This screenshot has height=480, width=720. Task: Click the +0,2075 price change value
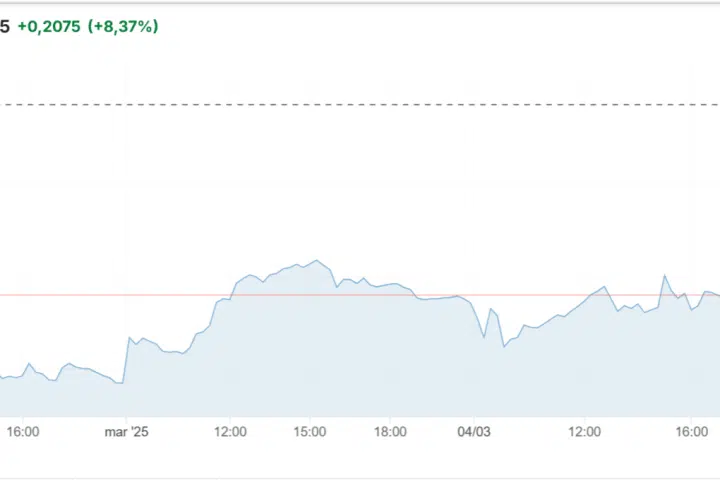click(50, 27)
